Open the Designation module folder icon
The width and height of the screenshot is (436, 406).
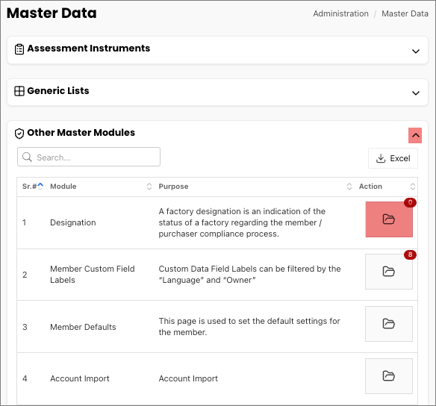(x=389, y=219)
